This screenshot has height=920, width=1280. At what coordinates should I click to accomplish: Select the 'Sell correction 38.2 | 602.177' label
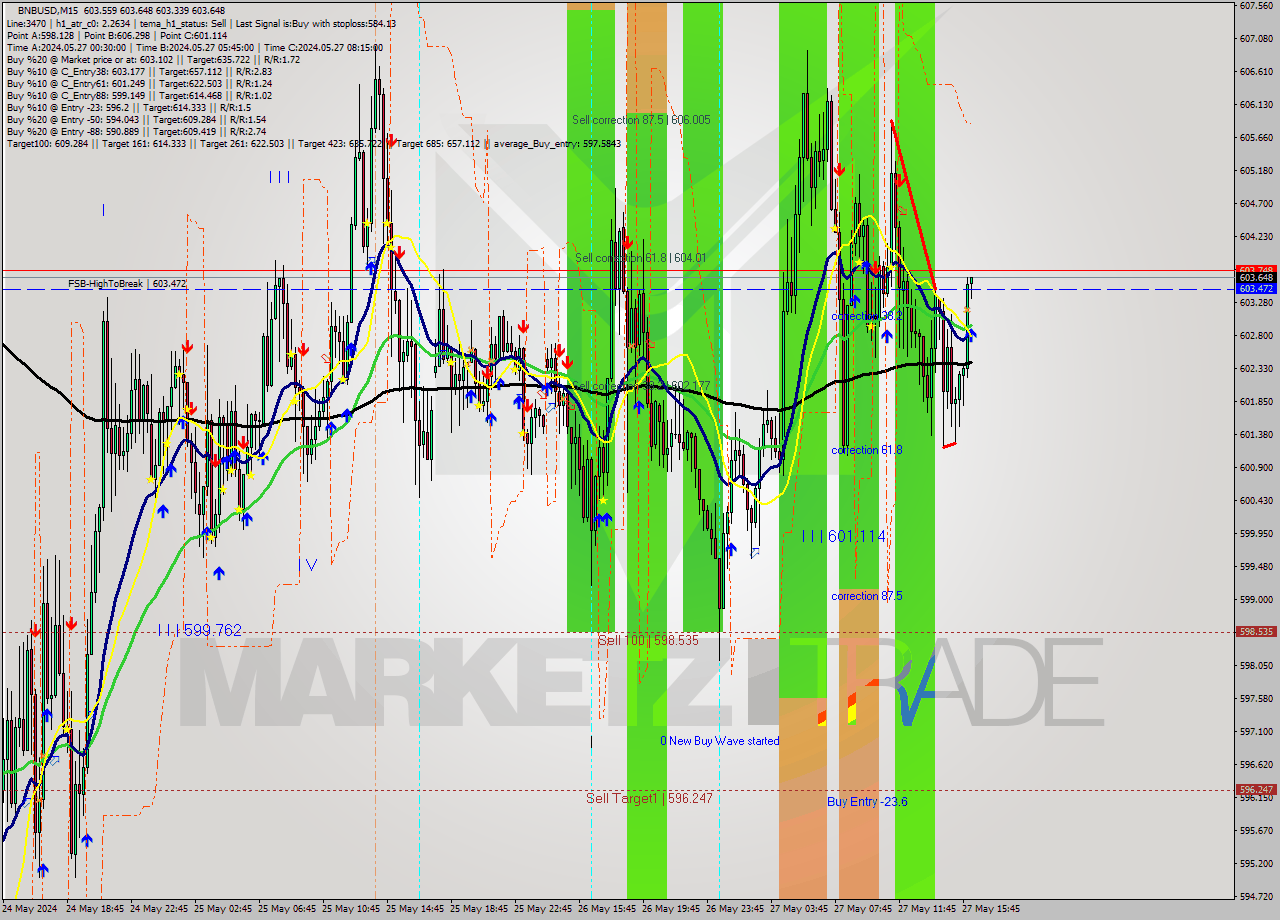point(641,385)
